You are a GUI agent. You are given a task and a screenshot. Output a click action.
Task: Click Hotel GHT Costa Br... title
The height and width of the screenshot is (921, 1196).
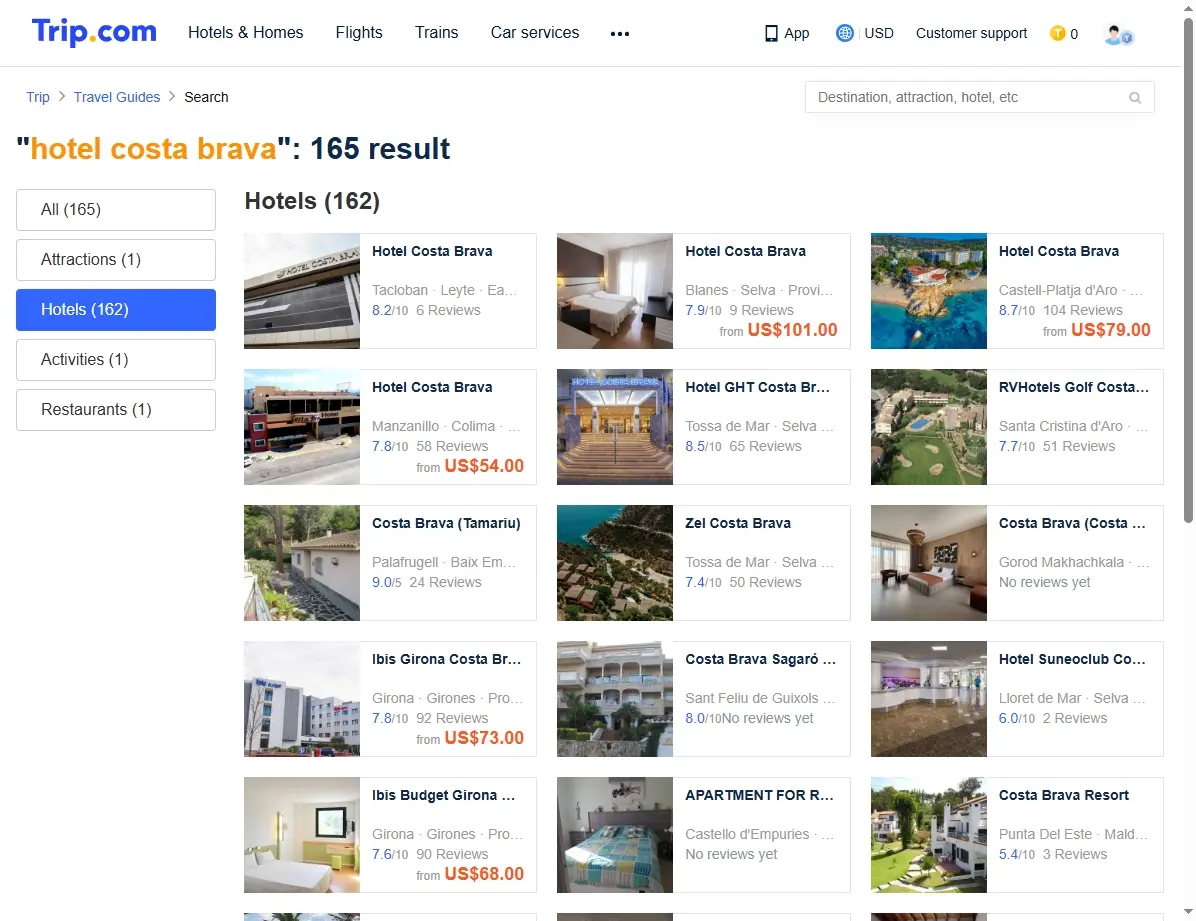coord(757,387)
